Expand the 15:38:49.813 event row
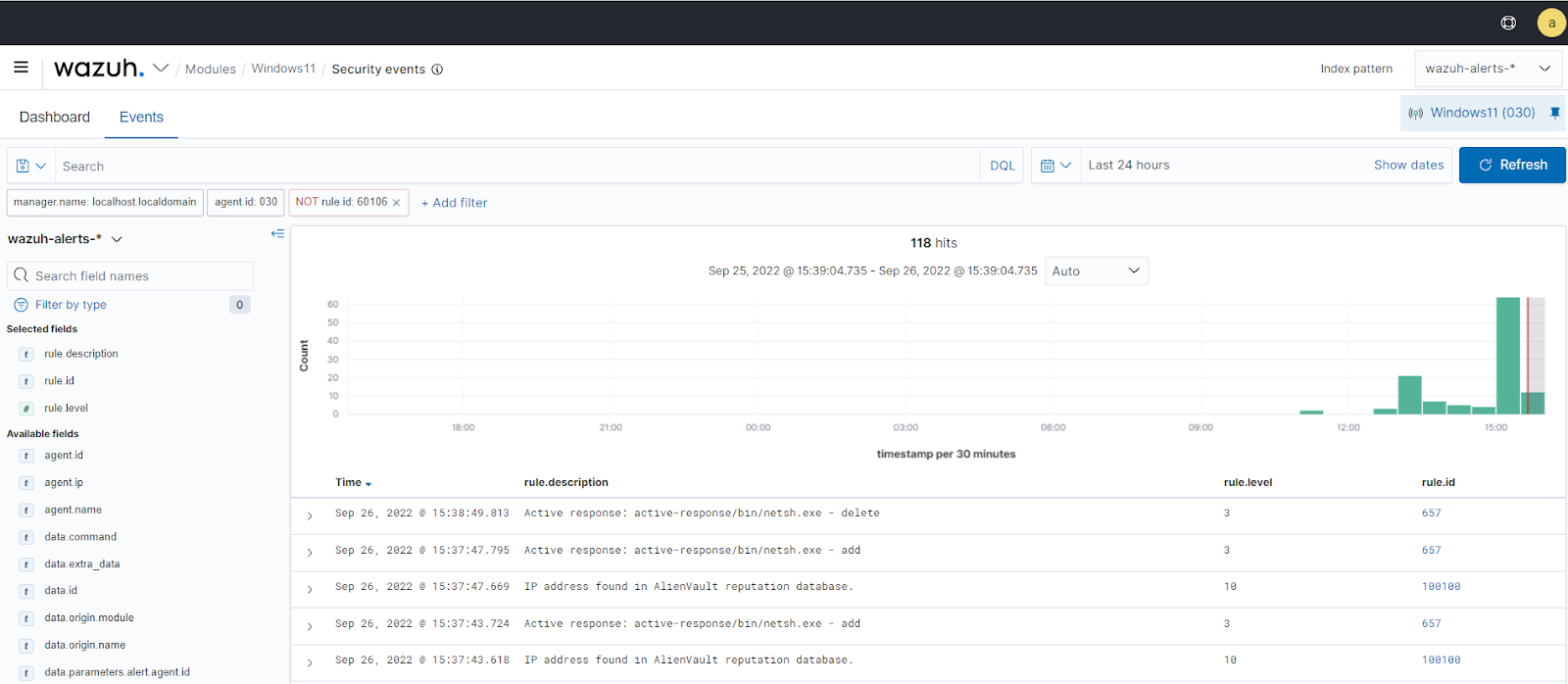Viewport: 1568px width, 684px height. click(x=310, y=515)
